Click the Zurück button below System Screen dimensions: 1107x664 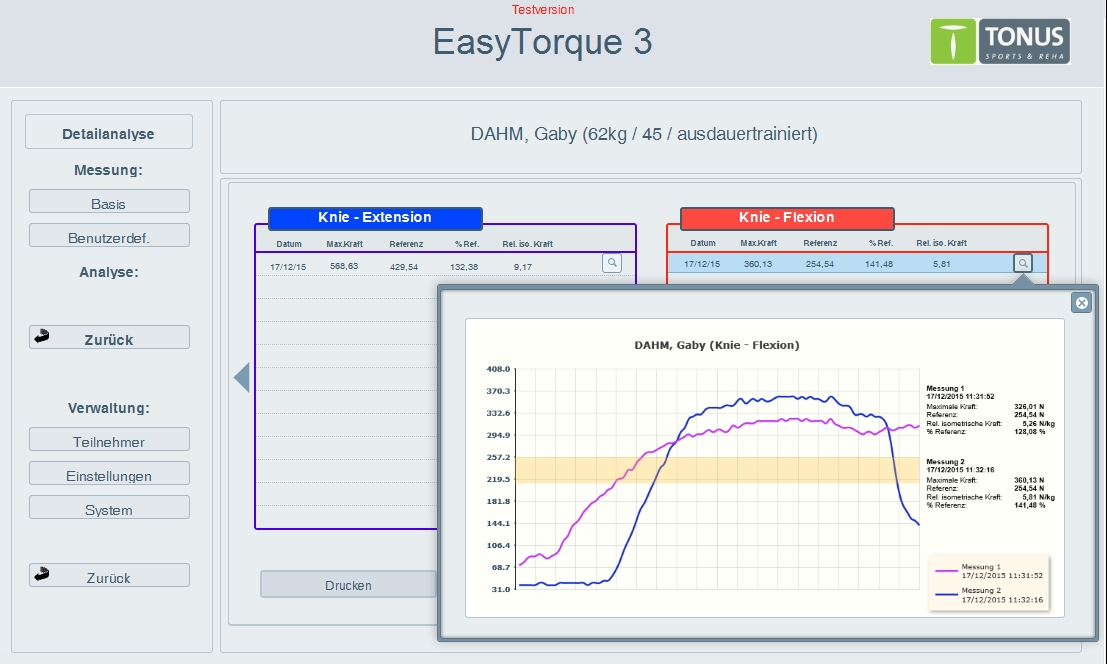pos(109,575)
